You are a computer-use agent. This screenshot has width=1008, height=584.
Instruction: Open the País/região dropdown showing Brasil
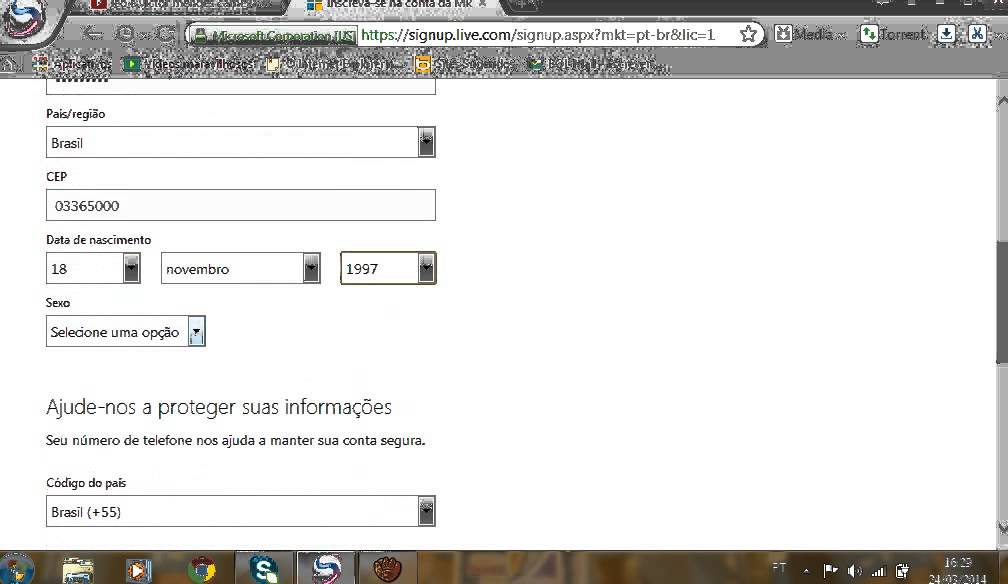[x=240, y=142]
